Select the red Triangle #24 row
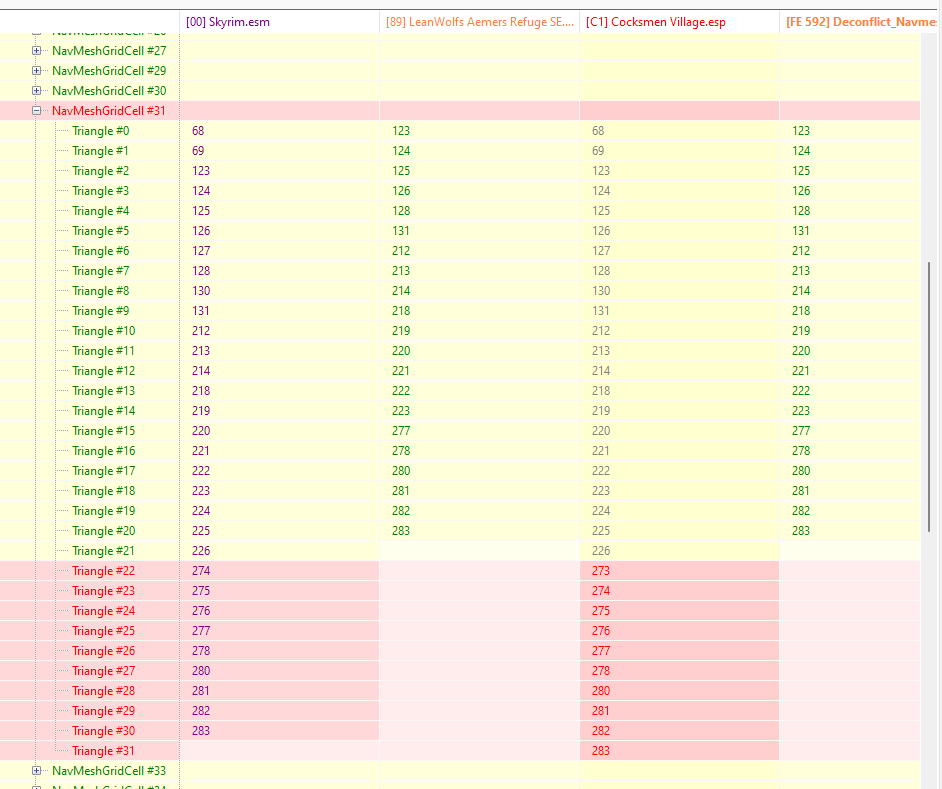The width and height of the screenshot is (942, 789). coord(460,611)
